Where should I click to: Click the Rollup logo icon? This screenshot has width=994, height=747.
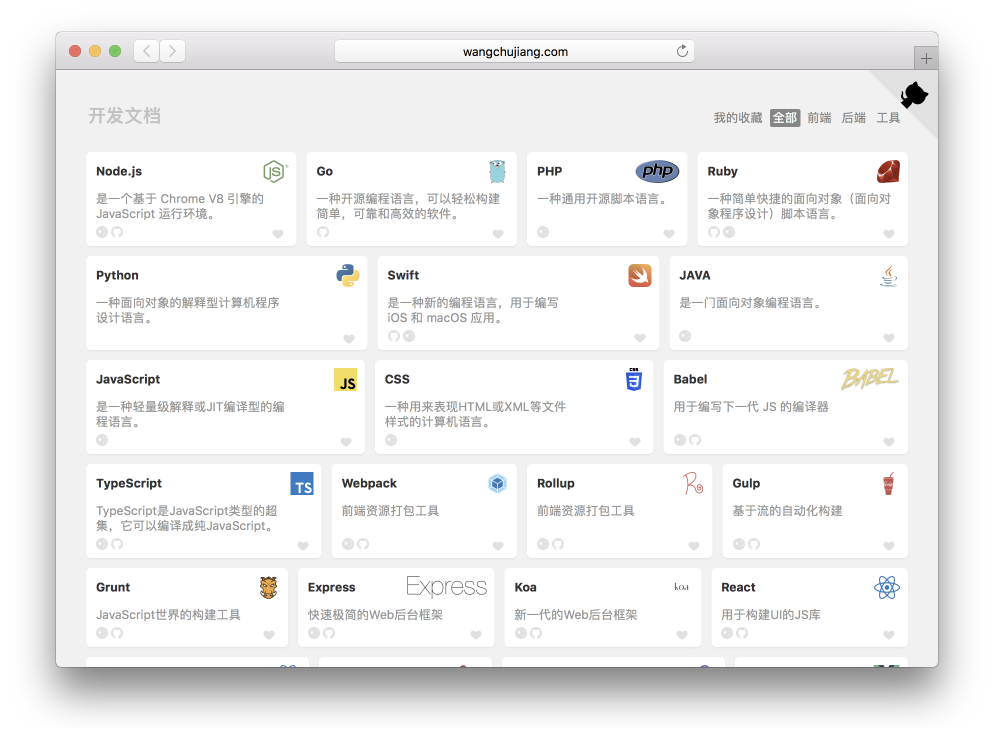[693, 483]
